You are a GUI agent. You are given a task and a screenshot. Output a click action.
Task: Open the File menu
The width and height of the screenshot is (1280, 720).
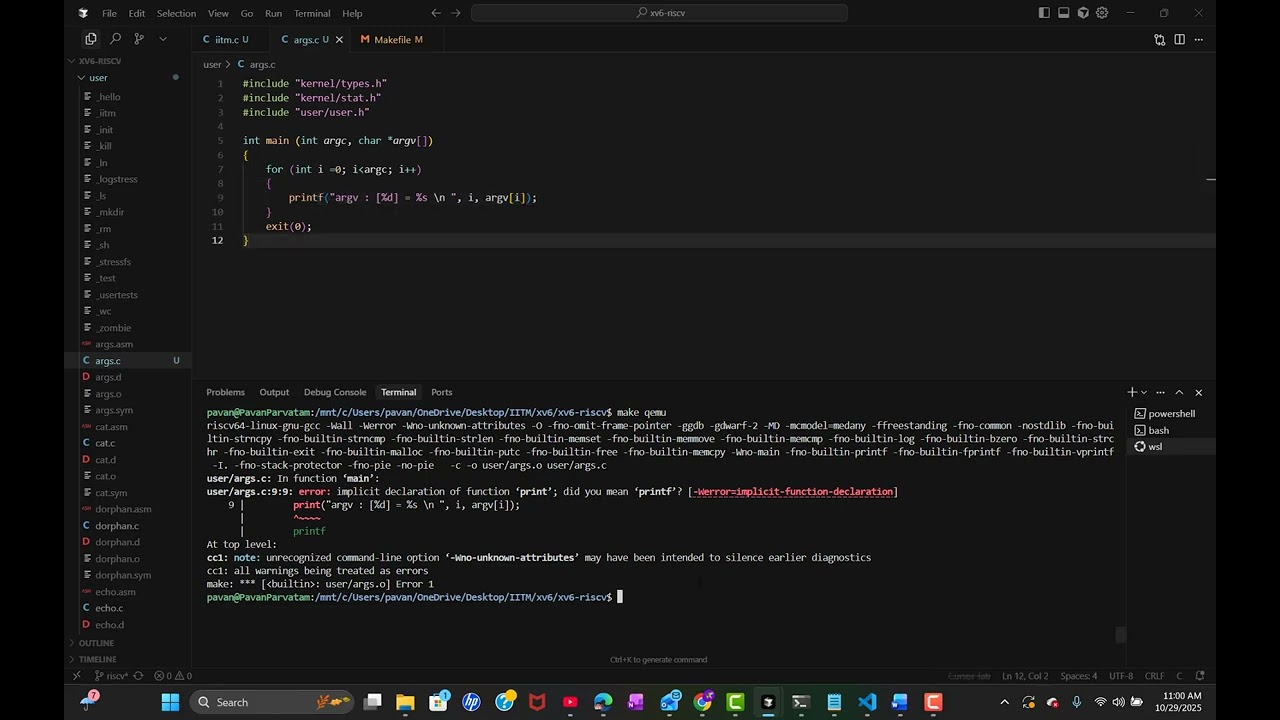(x=109, y=13)
